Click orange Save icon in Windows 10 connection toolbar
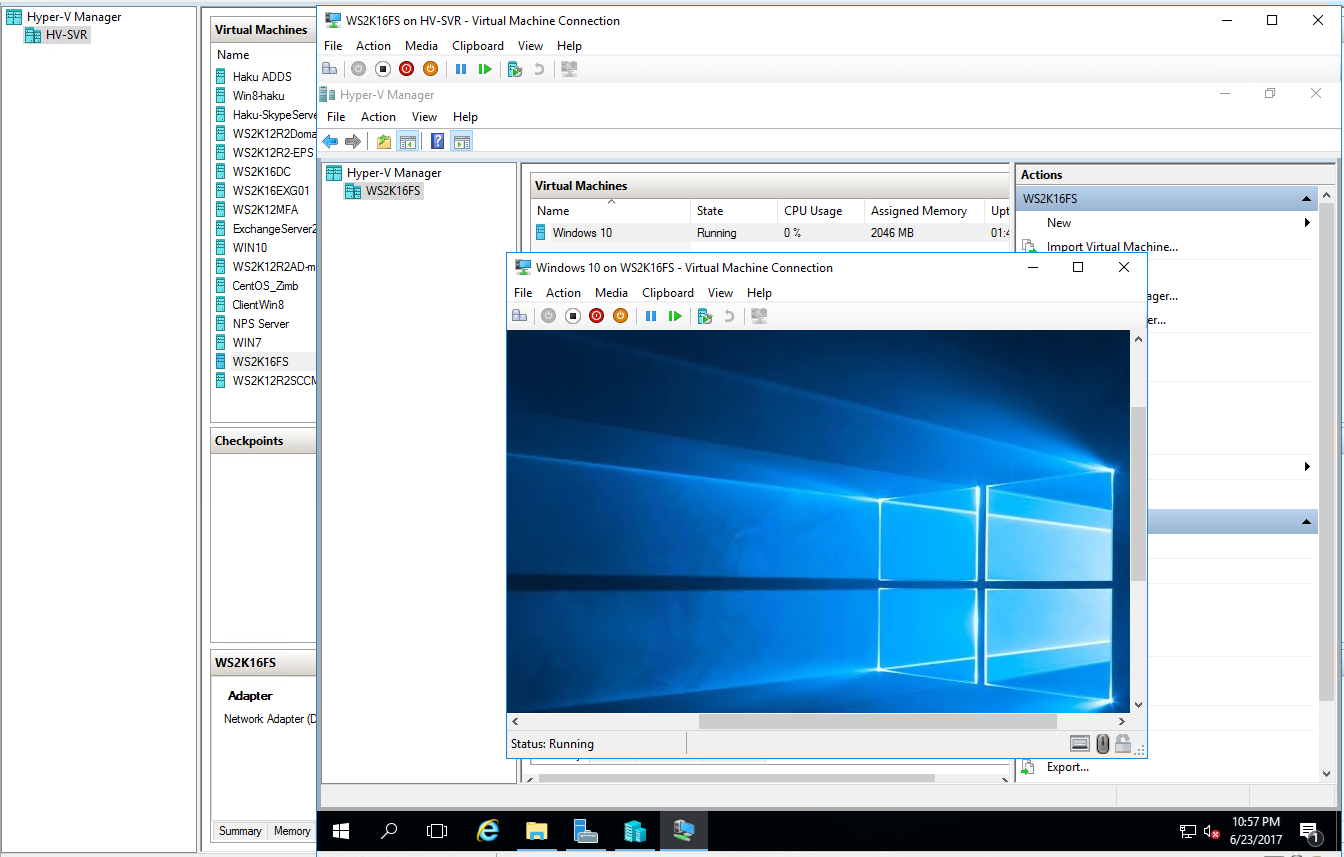Screen dimensions: 1344x857 pos(620,316)
